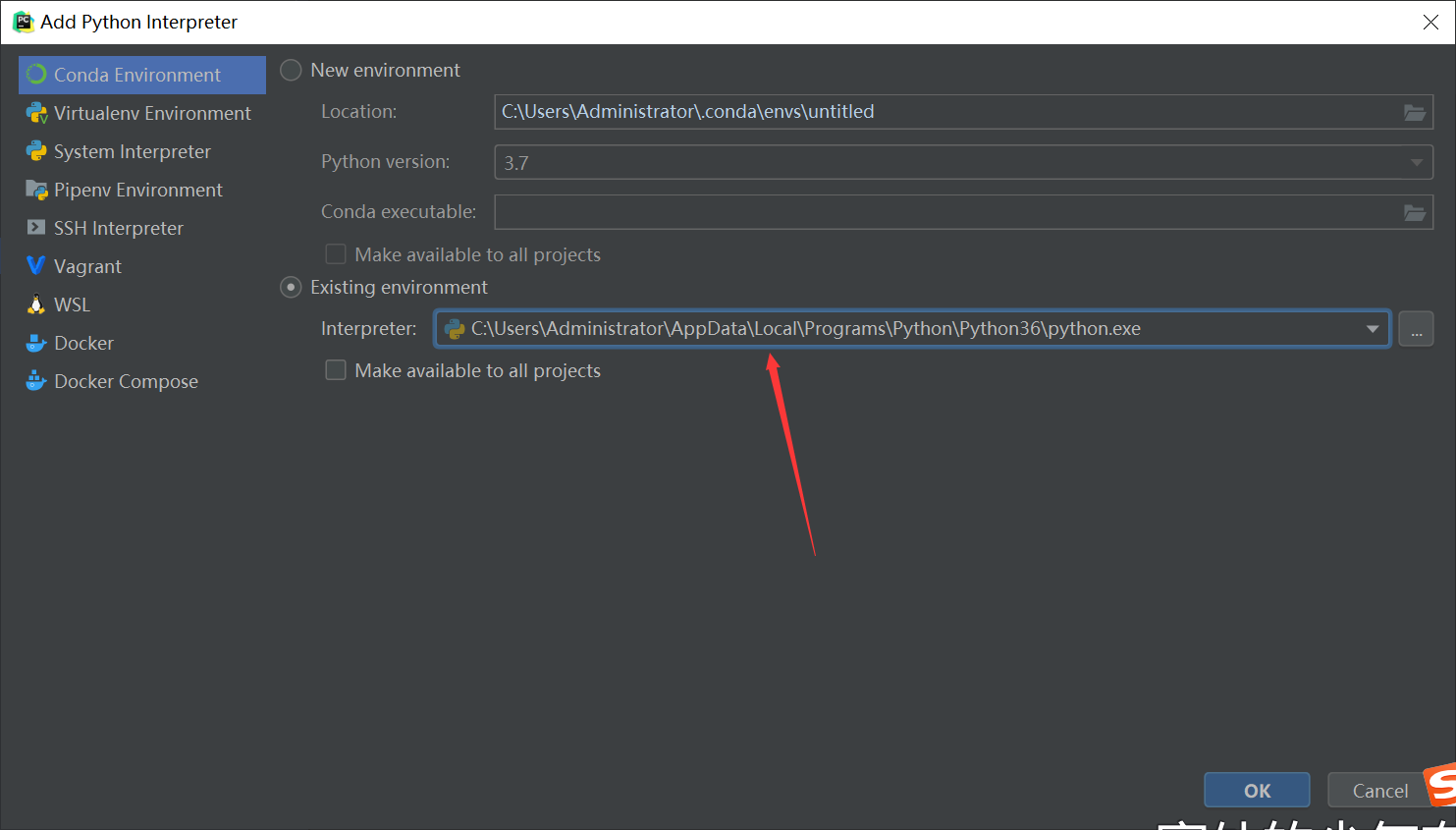Click the WSL penguin icon
The height and width of the screenshot is (830, 1456).
36,304
